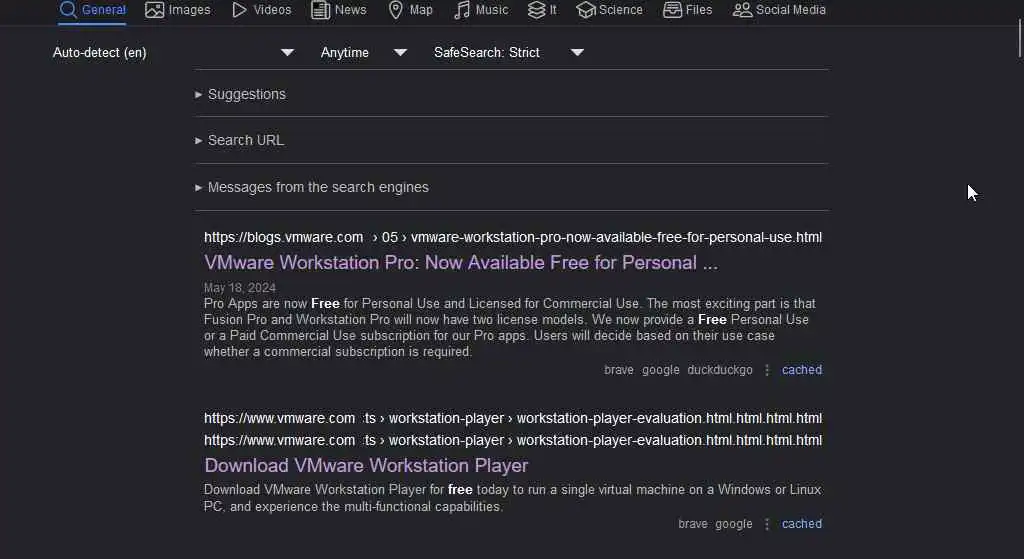This screenshot has height=559, width=1024.
Task: Open VMware Workstation Pro: Now Available Free result
Action: (461, 263)
